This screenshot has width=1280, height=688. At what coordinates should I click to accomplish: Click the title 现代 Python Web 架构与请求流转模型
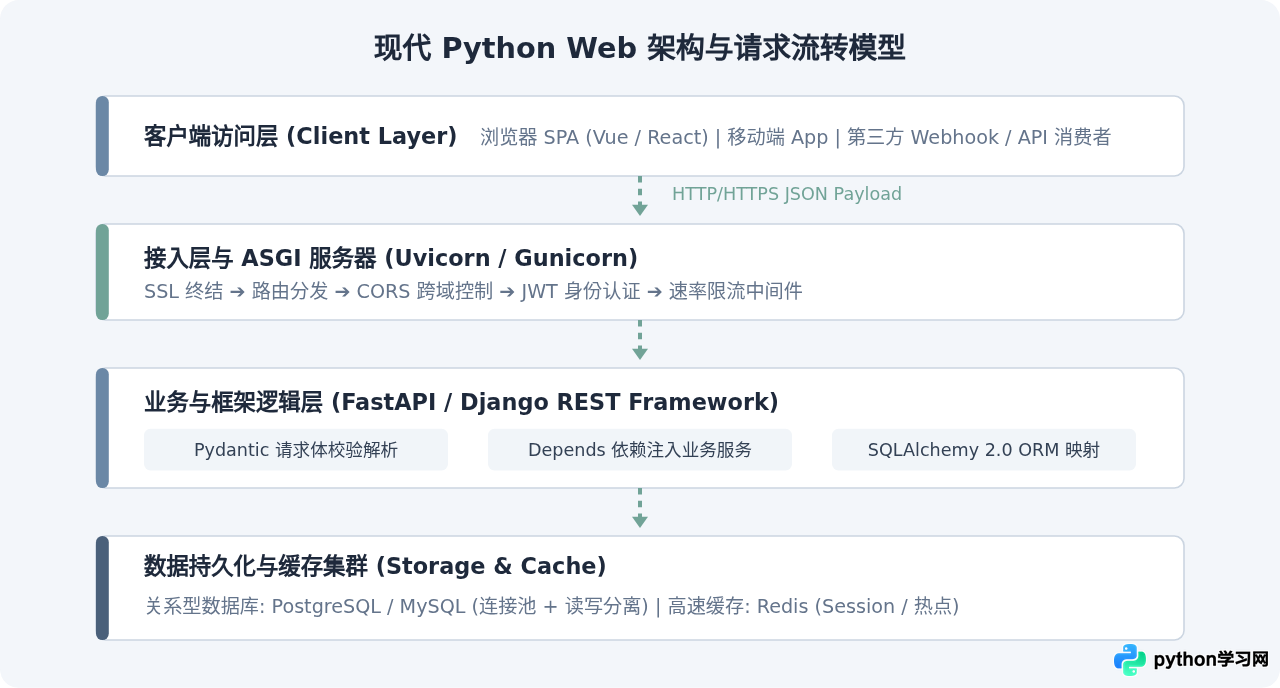[x=640, y=48]
